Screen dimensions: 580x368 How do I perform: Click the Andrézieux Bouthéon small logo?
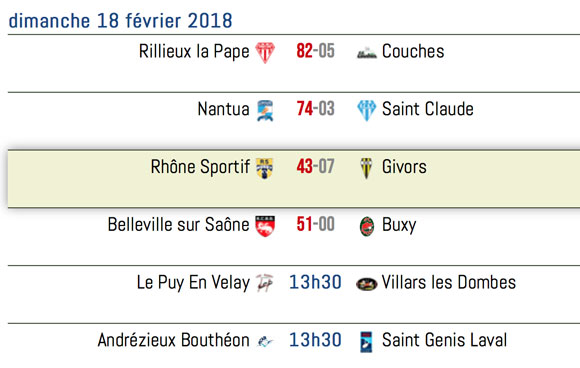pyautogui.click(x=265, y=341)
